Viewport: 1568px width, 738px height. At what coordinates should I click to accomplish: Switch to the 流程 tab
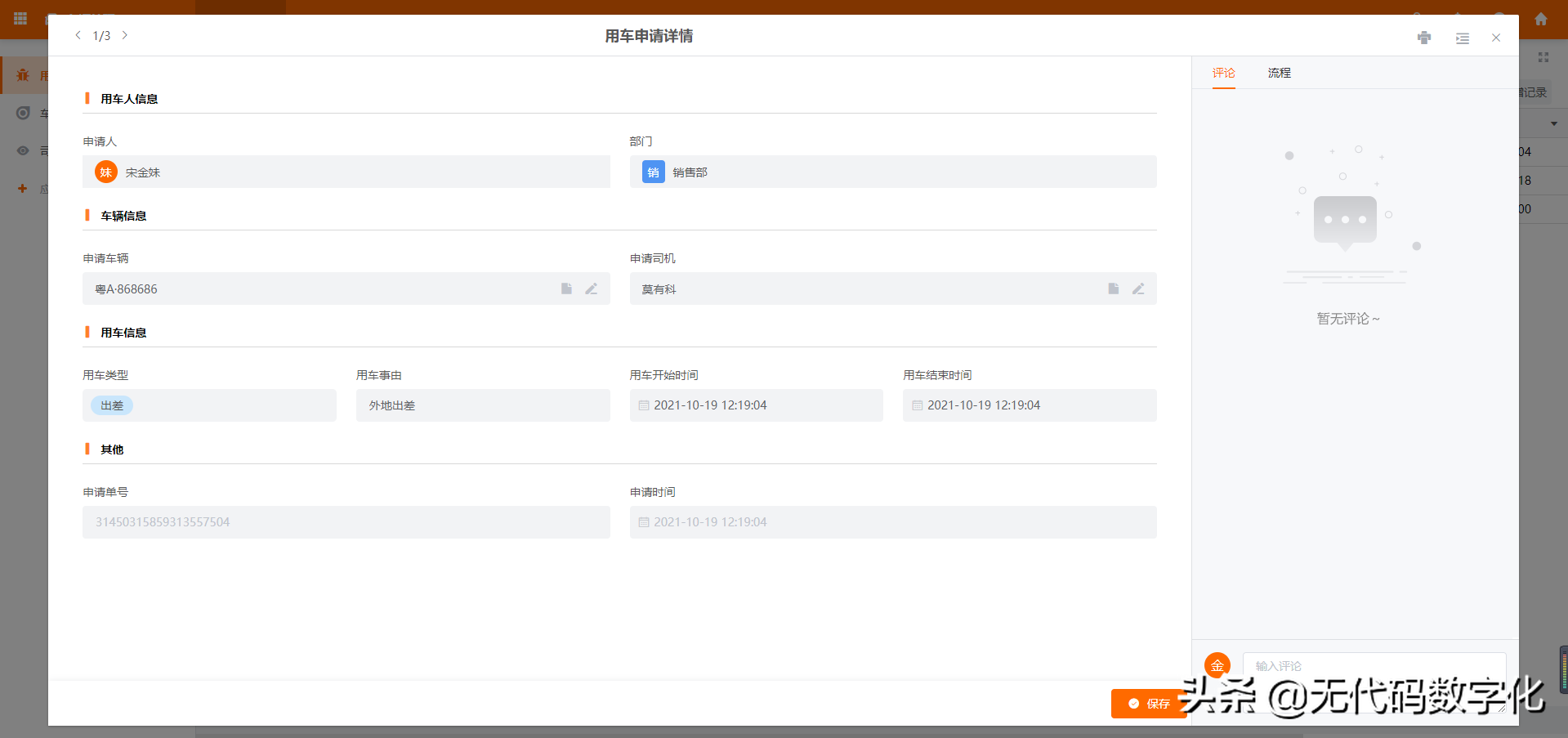click(1280, 73)
